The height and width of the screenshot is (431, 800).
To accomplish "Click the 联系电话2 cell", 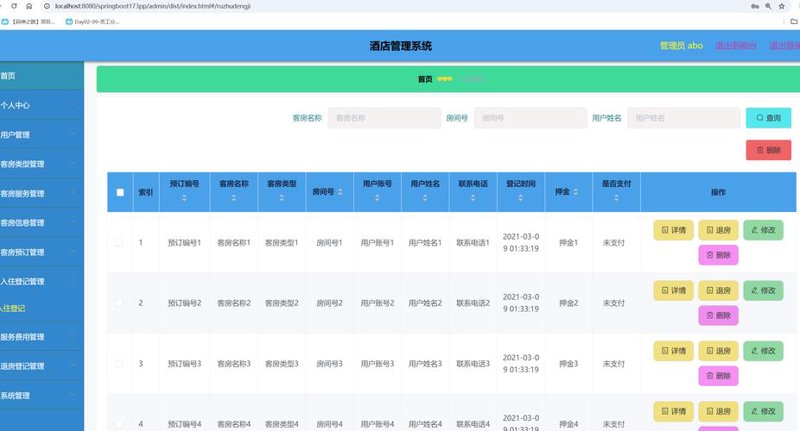I will (473, 303).
